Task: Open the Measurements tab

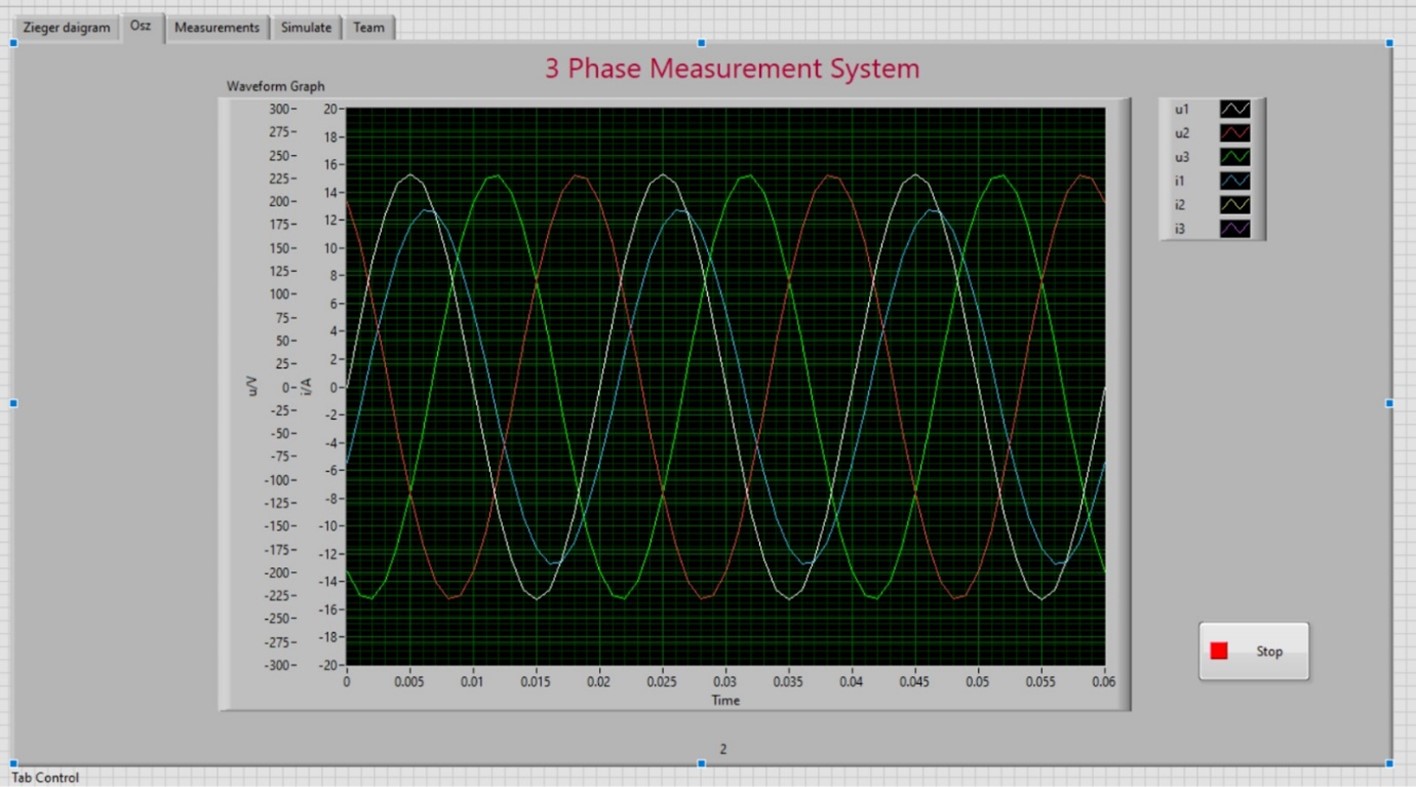Action: point(217,27)
